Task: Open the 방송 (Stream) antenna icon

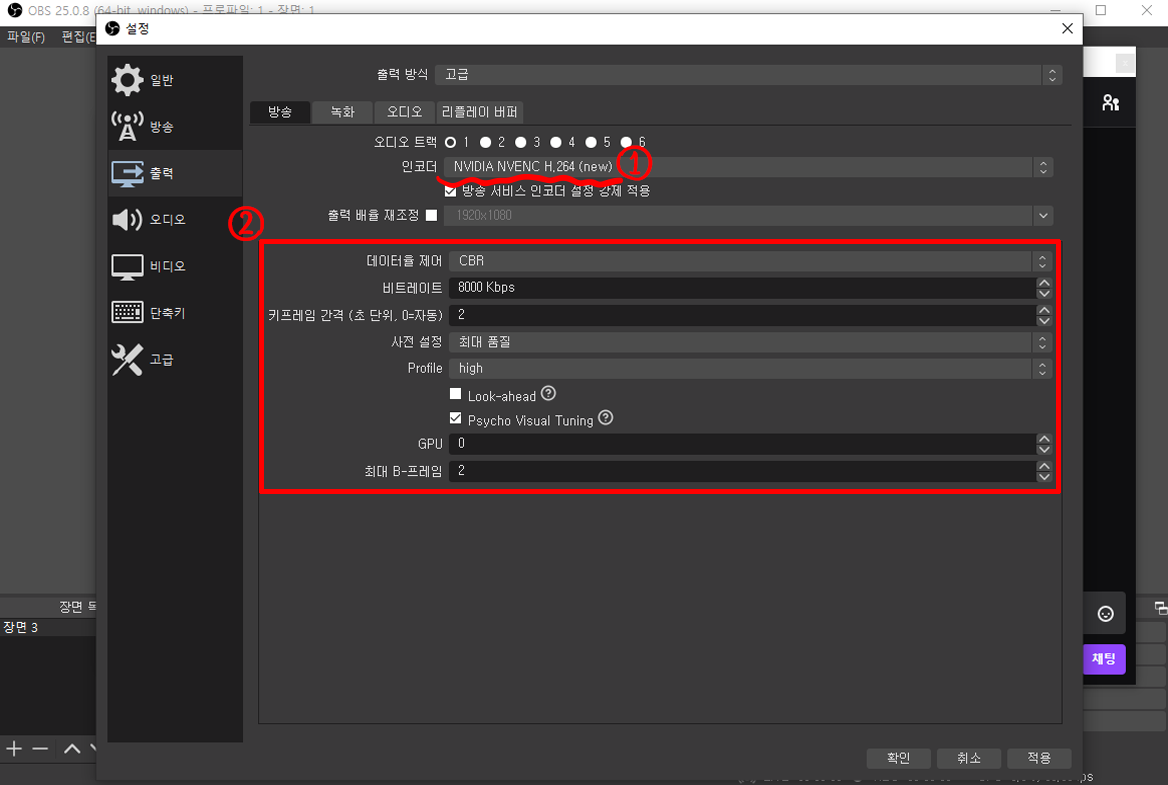Action: (x=127, y=126)
